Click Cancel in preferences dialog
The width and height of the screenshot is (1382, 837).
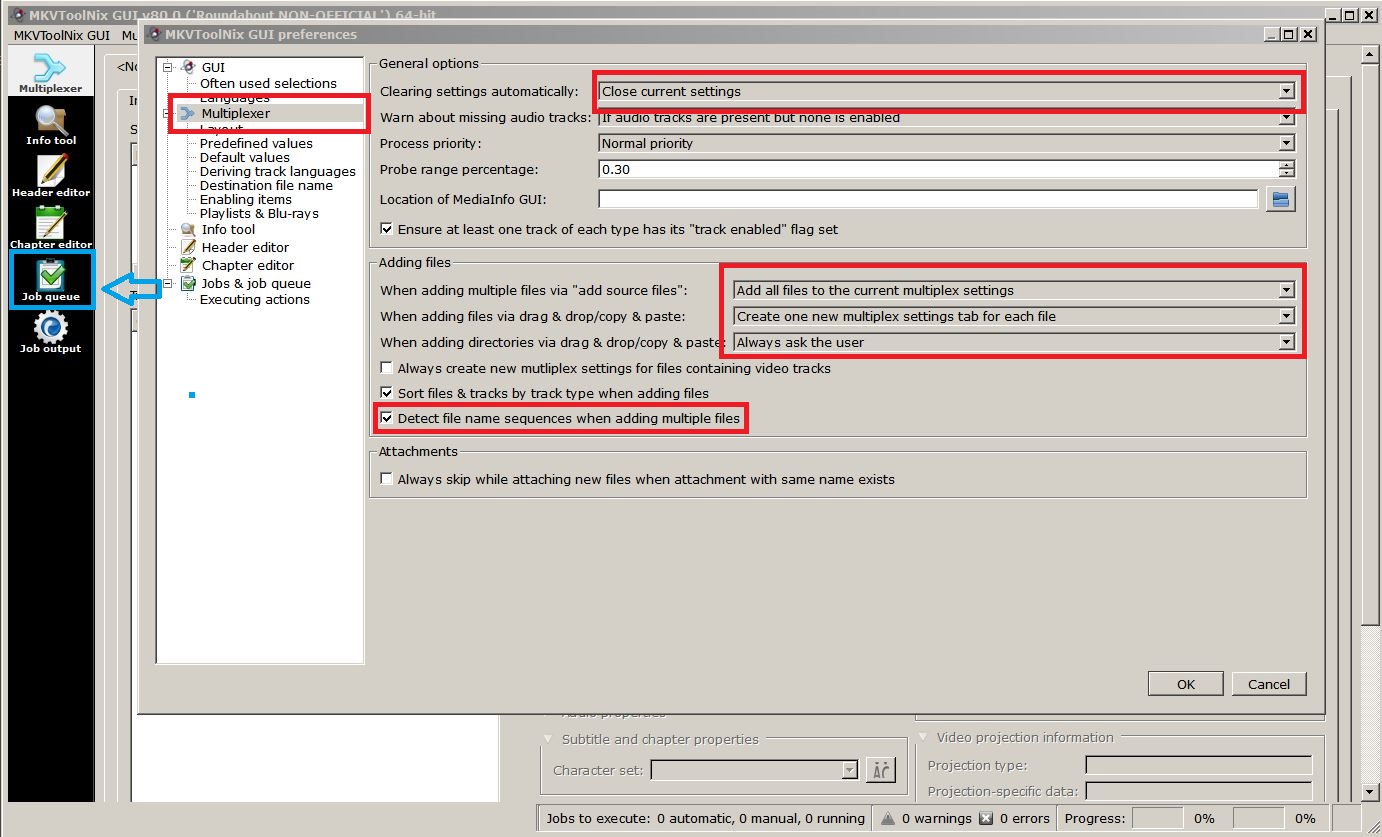click(1269, 684)
